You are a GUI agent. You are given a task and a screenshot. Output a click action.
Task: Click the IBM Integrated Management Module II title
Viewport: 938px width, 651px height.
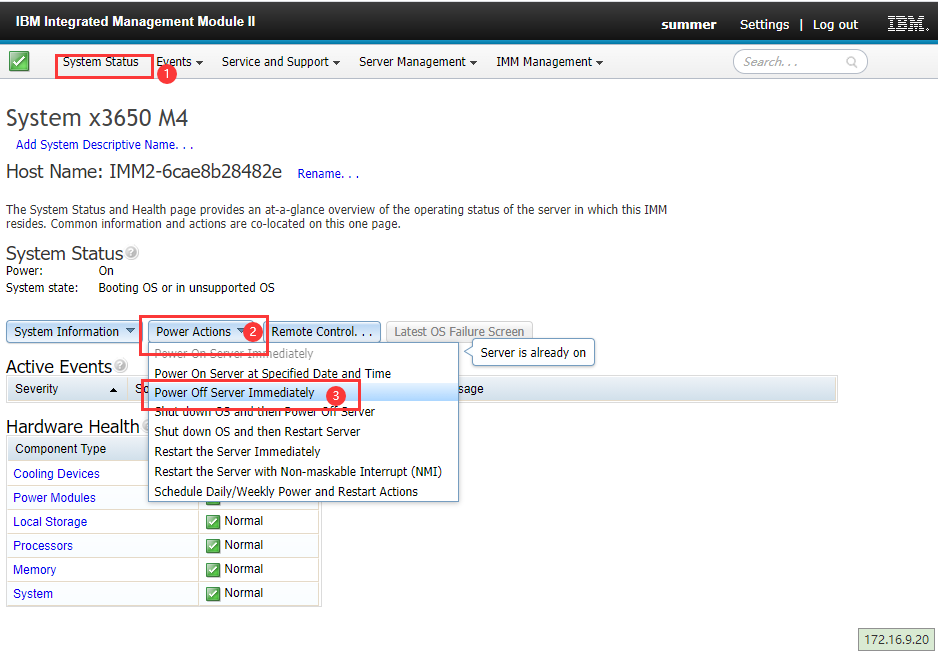(135, 22)
